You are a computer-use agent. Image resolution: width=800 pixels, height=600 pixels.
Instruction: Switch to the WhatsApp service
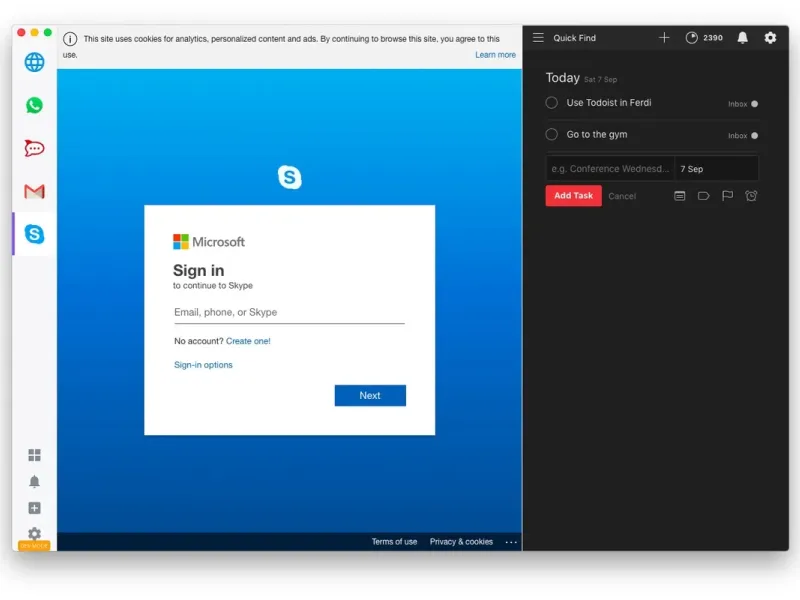34,106
